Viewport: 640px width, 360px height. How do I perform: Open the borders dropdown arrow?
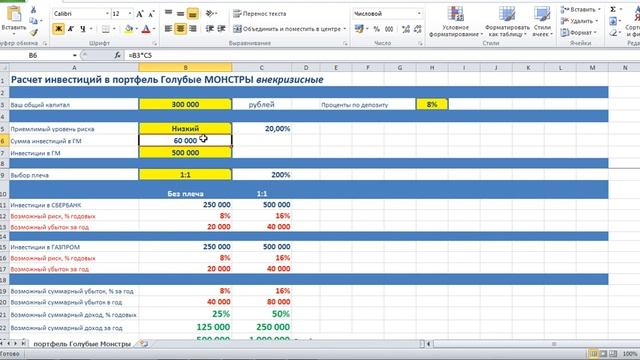tap(114, 29)
